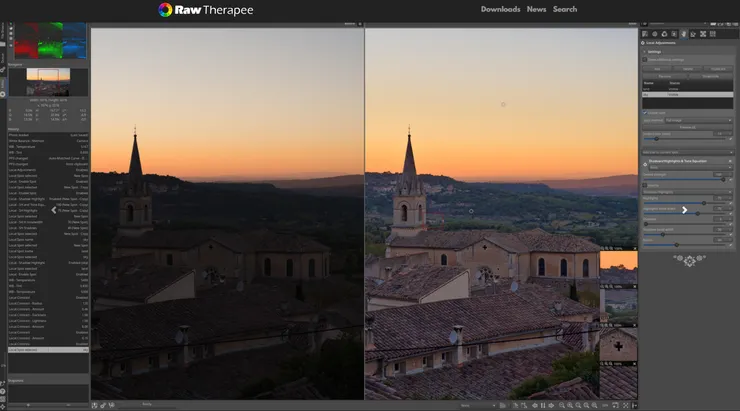Check the Show additional settings checkbox
The width and height of the screenshot is (740, 411).
(645, 60)
